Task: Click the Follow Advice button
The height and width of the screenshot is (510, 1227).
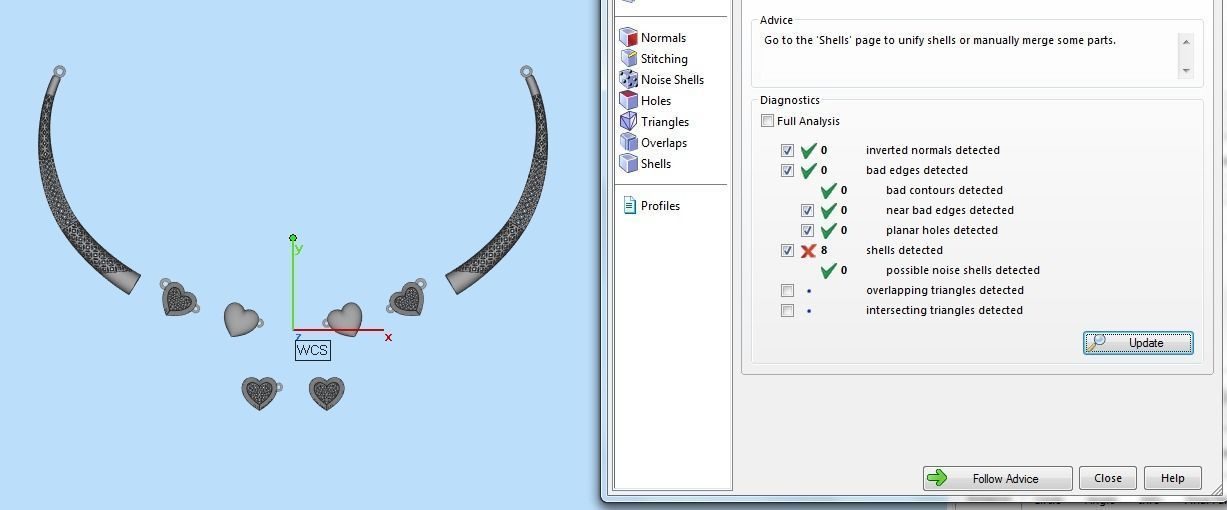Action: tap(997, 478)
